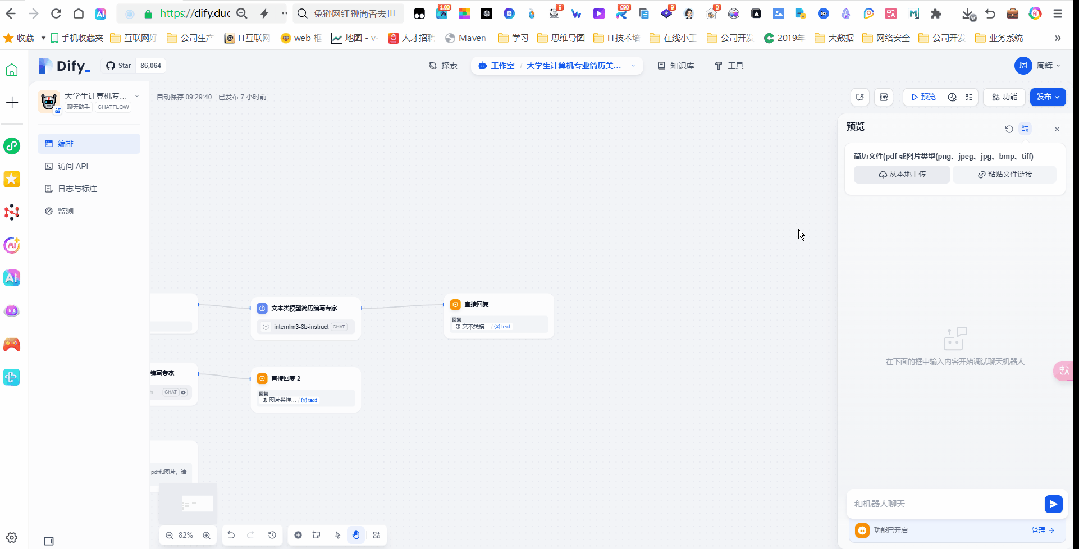Click the zoom in magnifier icon
The height and width of the screenshot is (549, 1079).
[206, 535]
